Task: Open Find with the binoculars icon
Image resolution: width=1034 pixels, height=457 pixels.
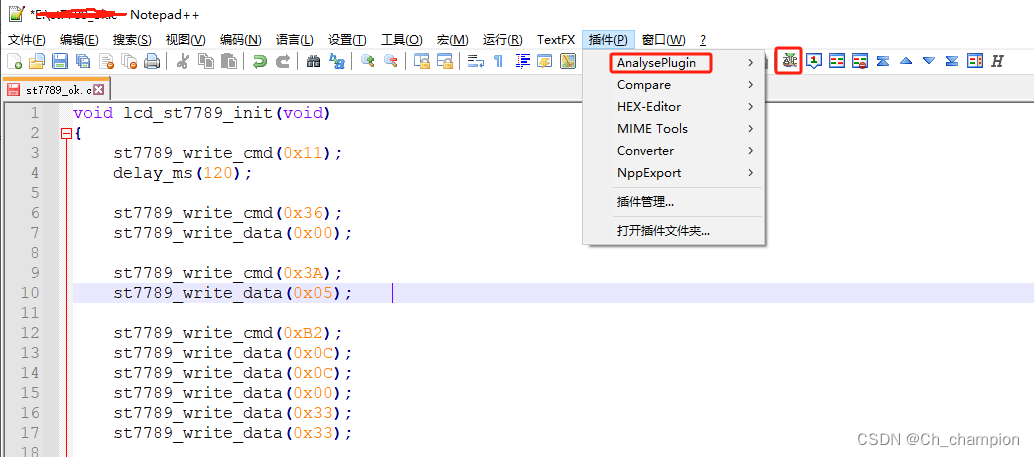Action: click(x=314, y=62)
